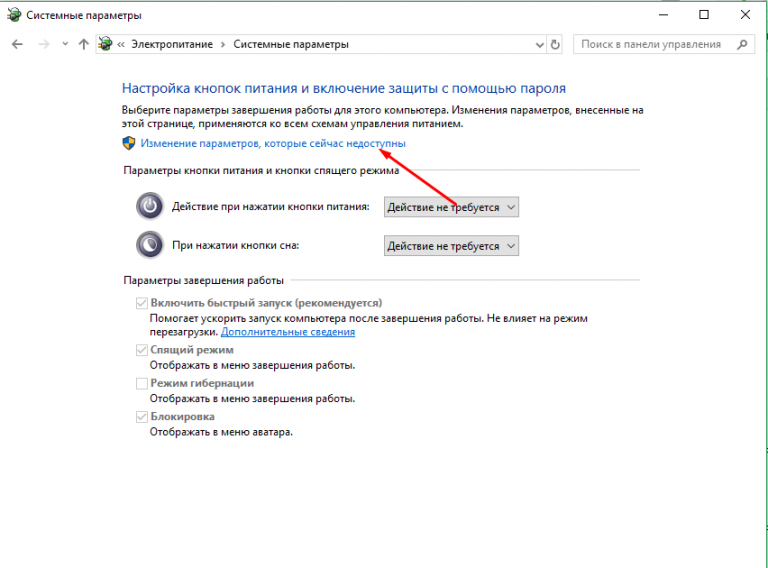Enable the 'Режим гибернации' checkbox
This screenshot has height=568, width=768.
click(141, 383)
